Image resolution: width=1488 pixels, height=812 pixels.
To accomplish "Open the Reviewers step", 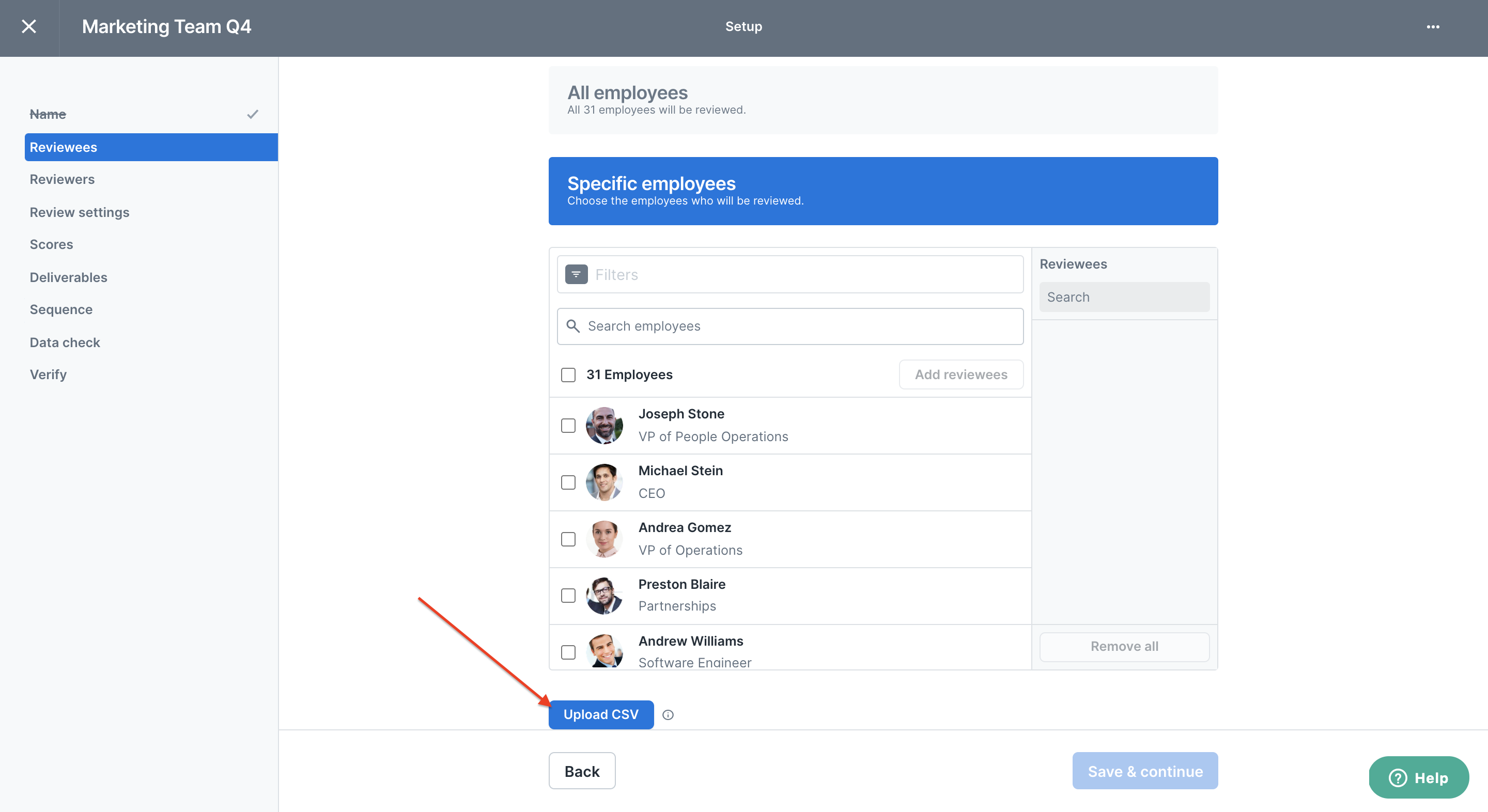I will click(63, 180).
